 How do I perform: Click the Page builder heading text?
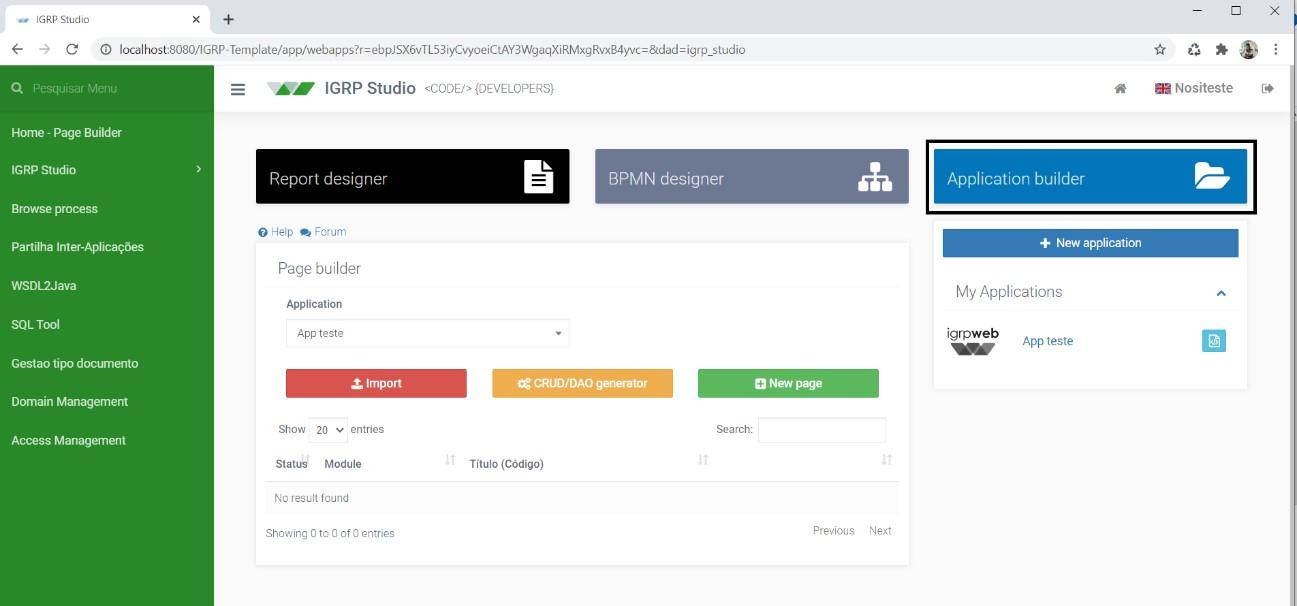point(319,268)
